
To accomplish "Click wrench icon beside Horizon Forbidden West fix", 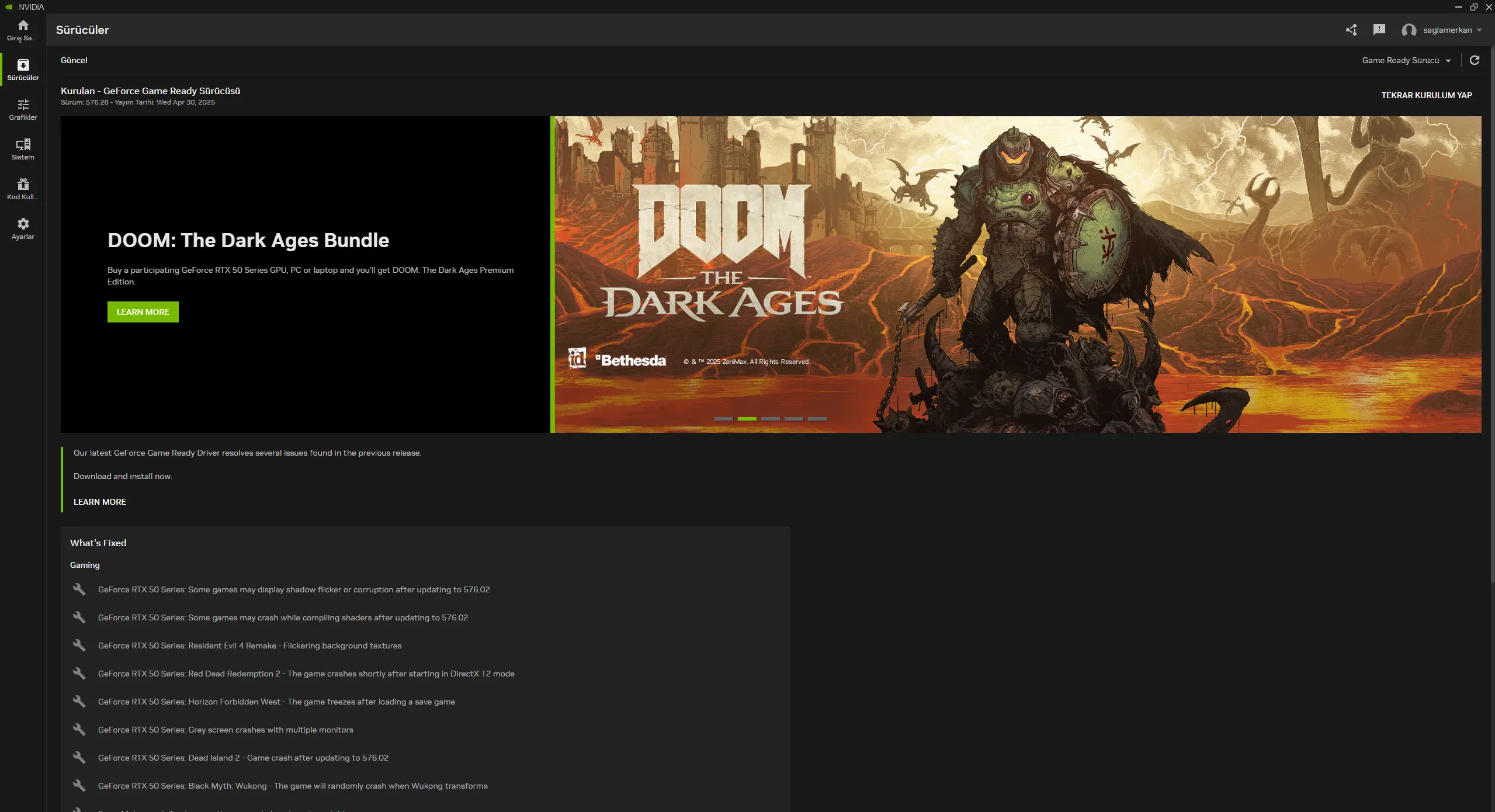I will coord(79,702).
